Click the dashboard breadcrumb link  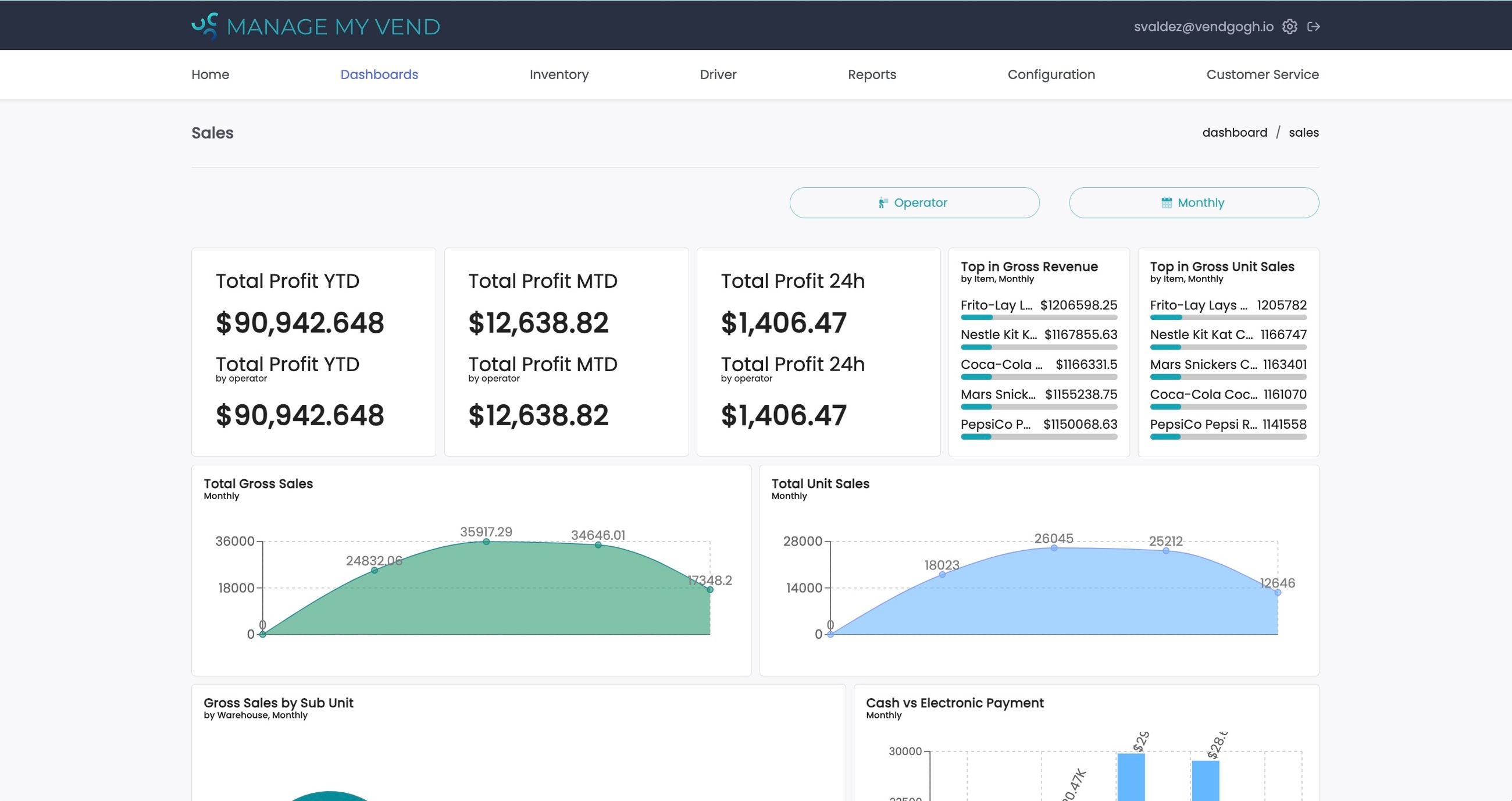(x=1235, y=132)
